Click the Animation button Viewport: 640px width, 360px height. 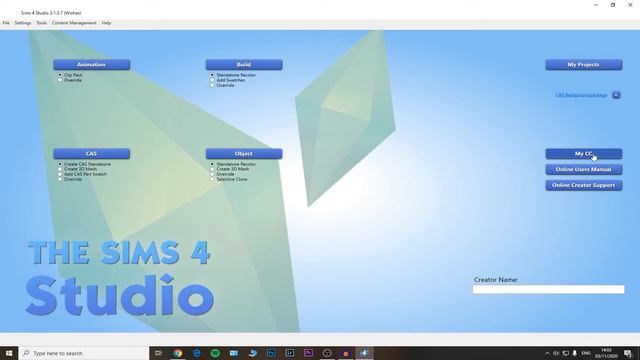[91, 64]
